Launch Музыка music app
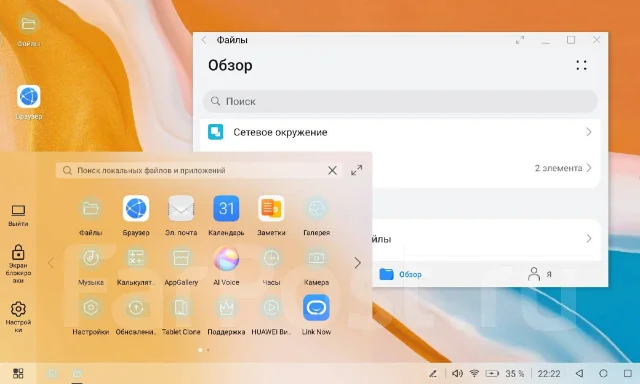Screen dimensions: 640x384 point(91,258)
